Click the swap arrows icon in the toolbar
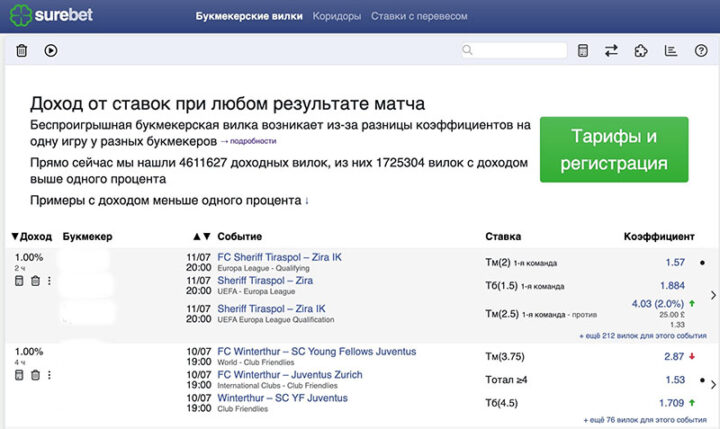Image resolution: width=720 pixels, height=429 pixels. [611, 50]
